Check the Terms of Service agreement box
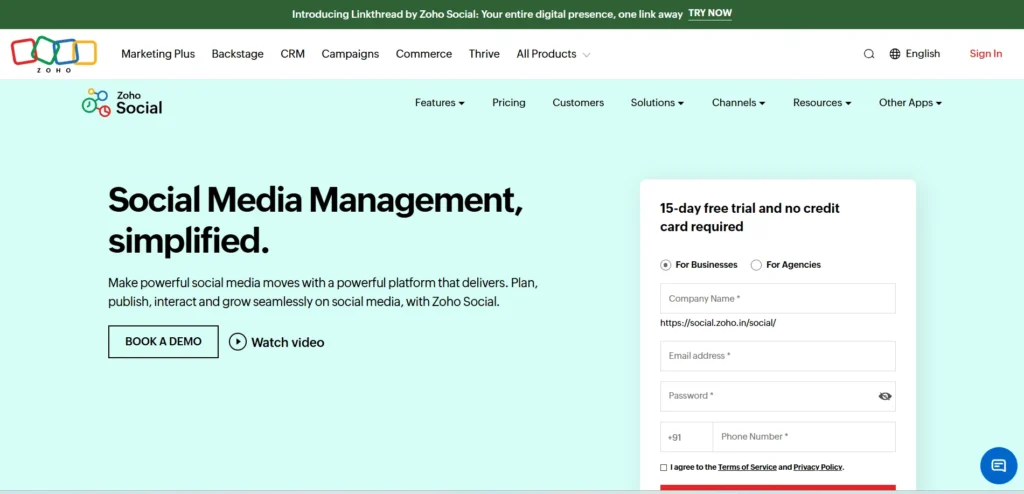The image size is (1024, 494). coord(664,467)
